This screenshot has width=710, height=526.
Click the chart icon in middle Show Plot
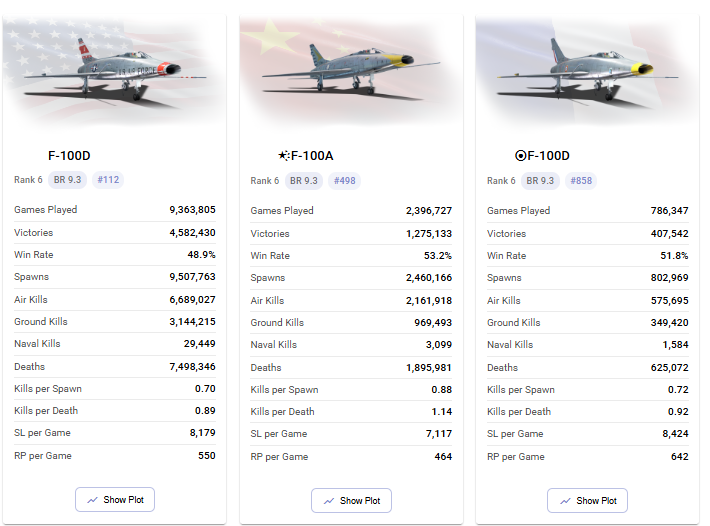pyautogui.click(x=329, y=501)
